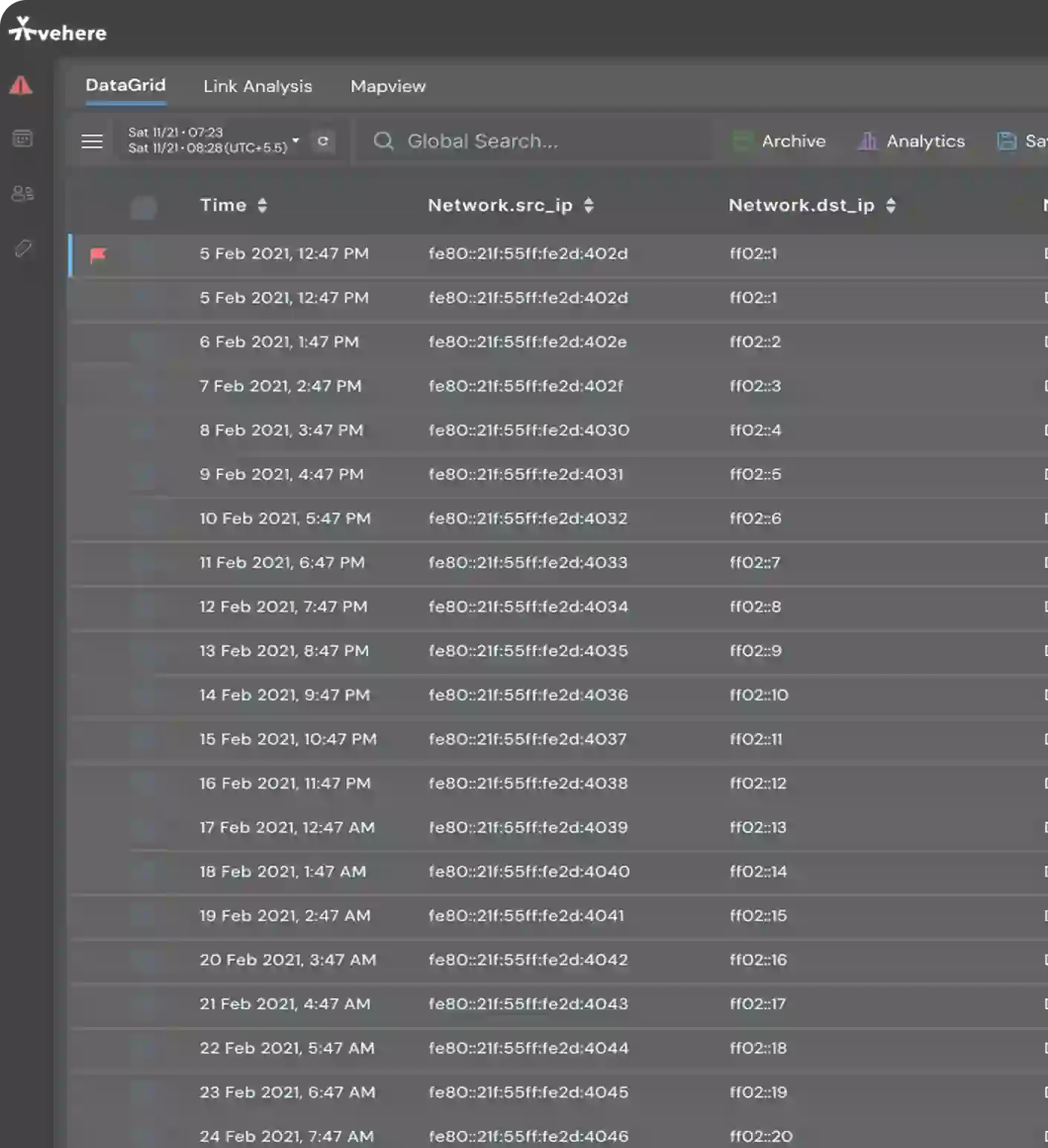Click the vehere logo in the top bar
The height and width of the screenshot is (1148, 1048).
57,31
